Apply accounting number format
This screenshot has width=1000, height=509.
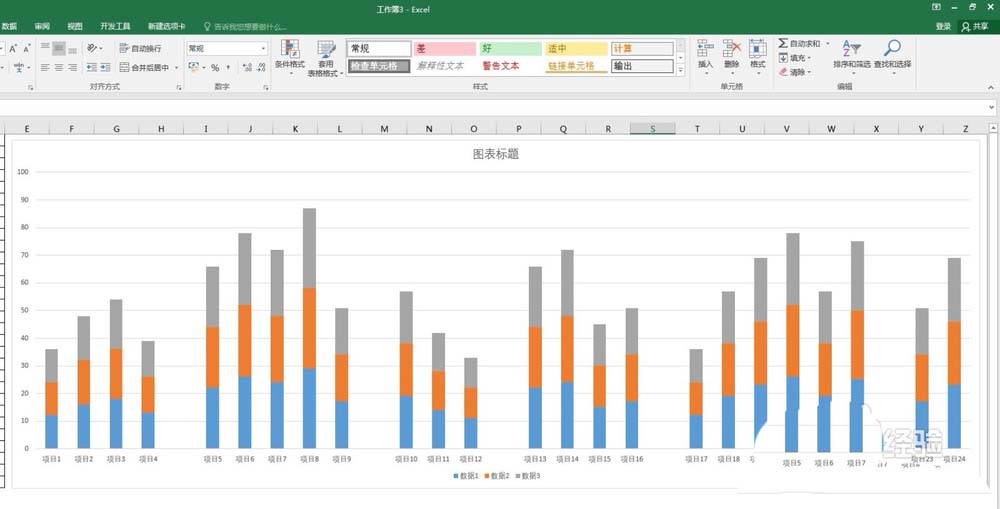coord(194,67)
